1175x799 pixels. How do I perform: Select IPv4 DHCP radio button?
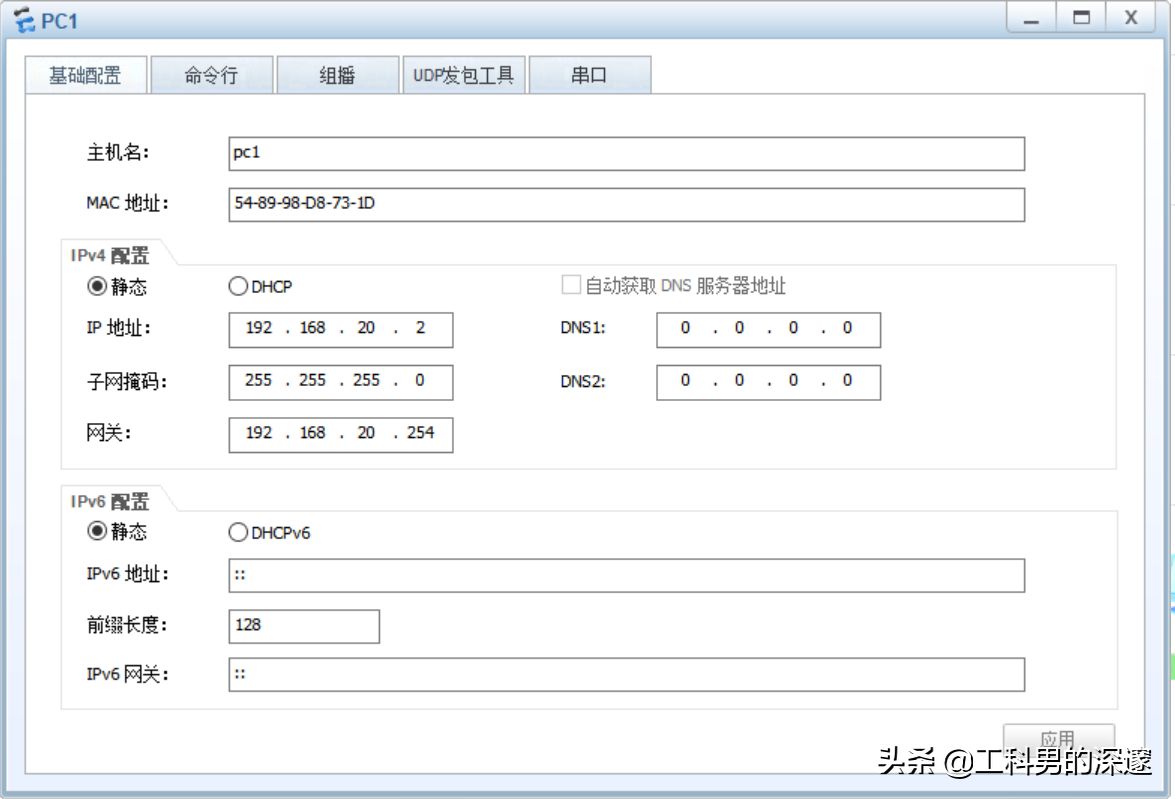click(238, 287)
